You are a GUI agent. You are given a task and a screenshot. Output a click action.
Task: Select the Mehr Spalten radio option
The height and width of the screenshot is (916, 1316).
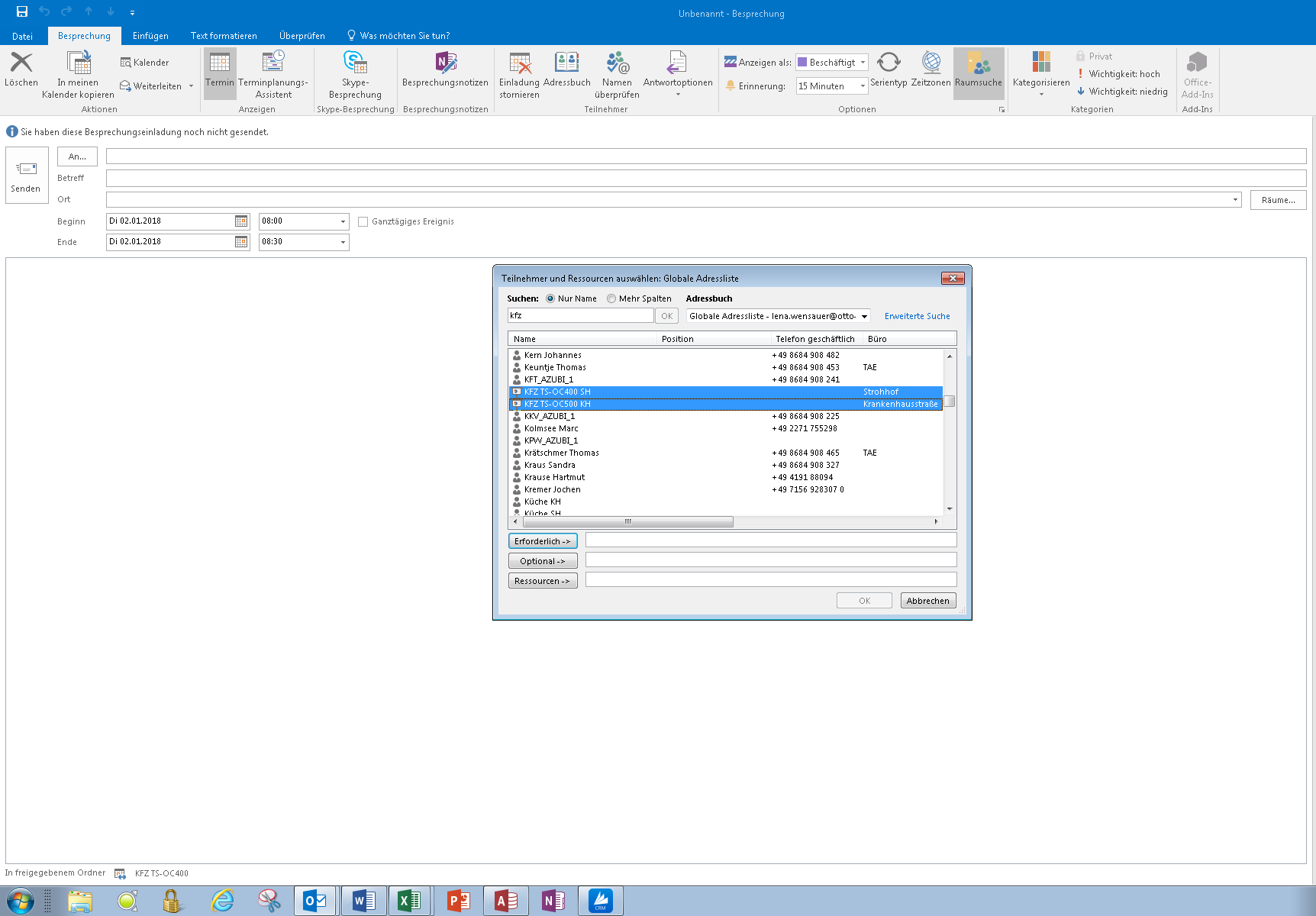click(611, 298)
